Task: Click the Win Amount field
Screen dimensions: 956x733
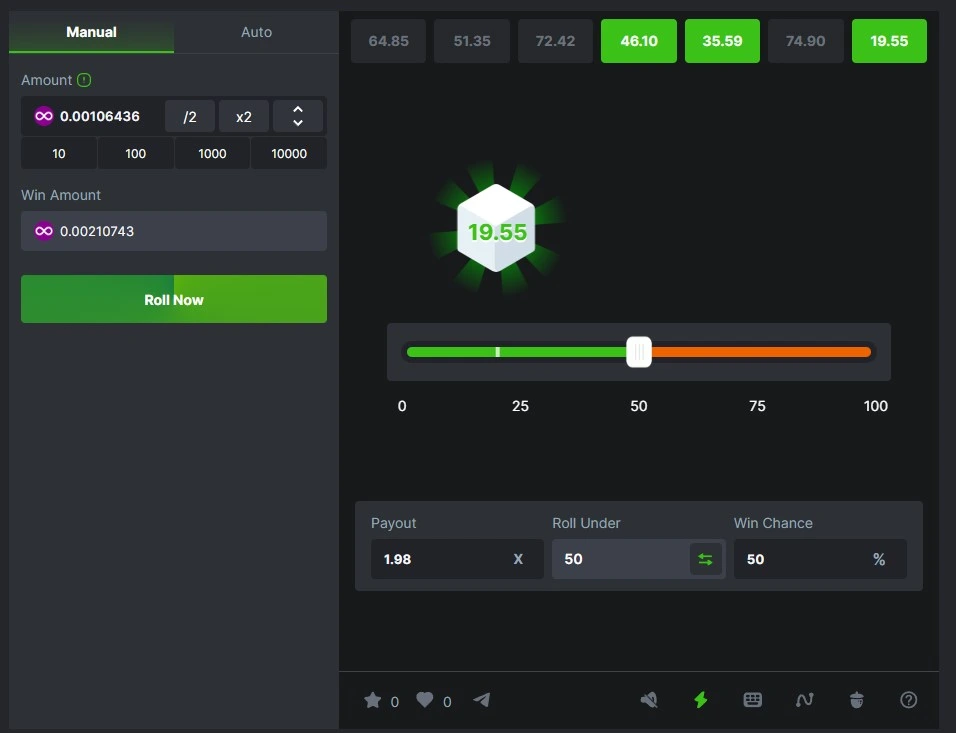Action: (174, 231)
